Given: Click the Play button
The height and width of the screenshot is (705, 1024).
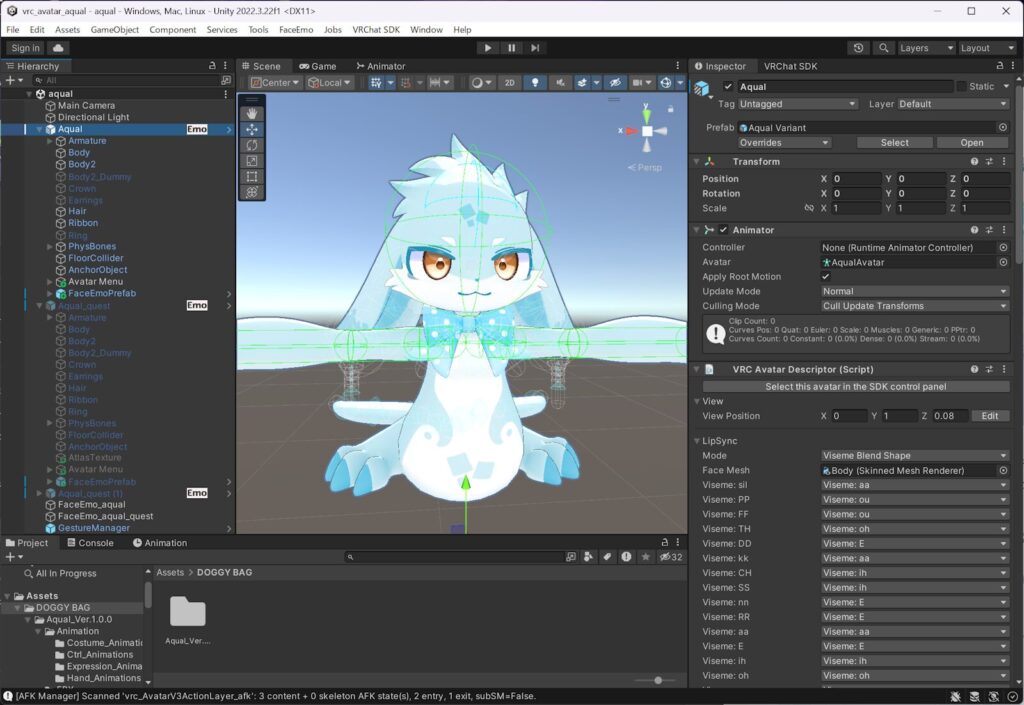Looking at the screenshot, I should pyautogui.click(x=487, y=48).
